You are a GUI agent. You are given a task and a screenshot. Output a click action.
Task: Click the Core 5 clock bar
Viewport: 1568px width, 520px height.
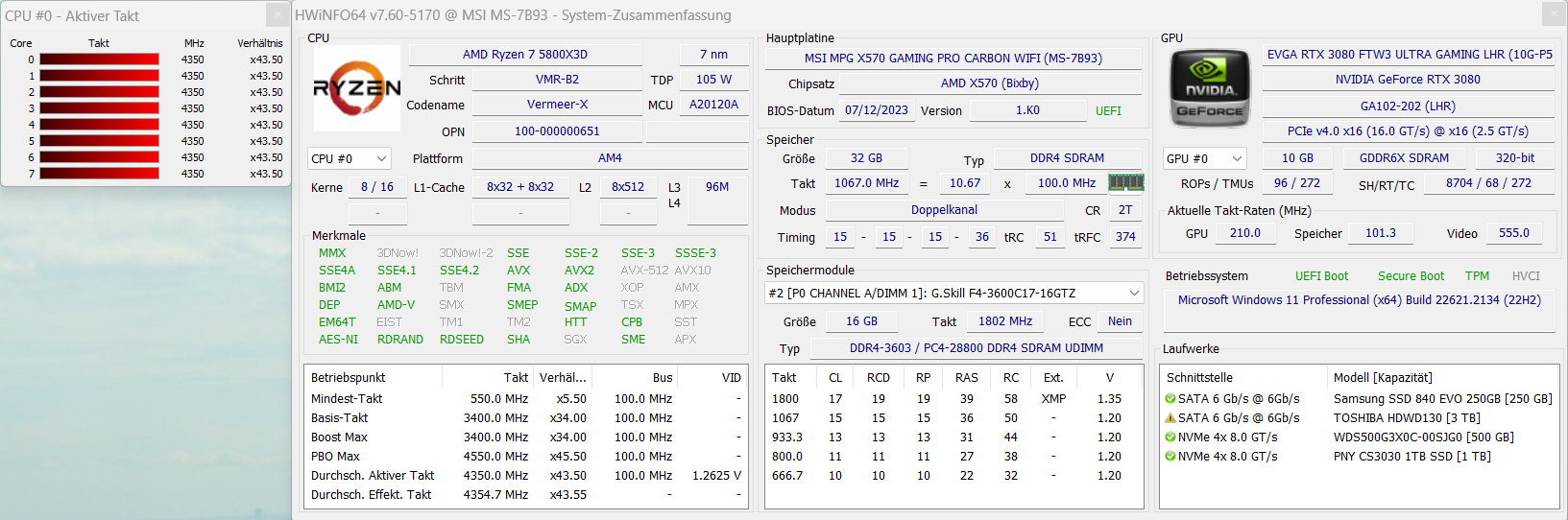[x=99, y=141]
